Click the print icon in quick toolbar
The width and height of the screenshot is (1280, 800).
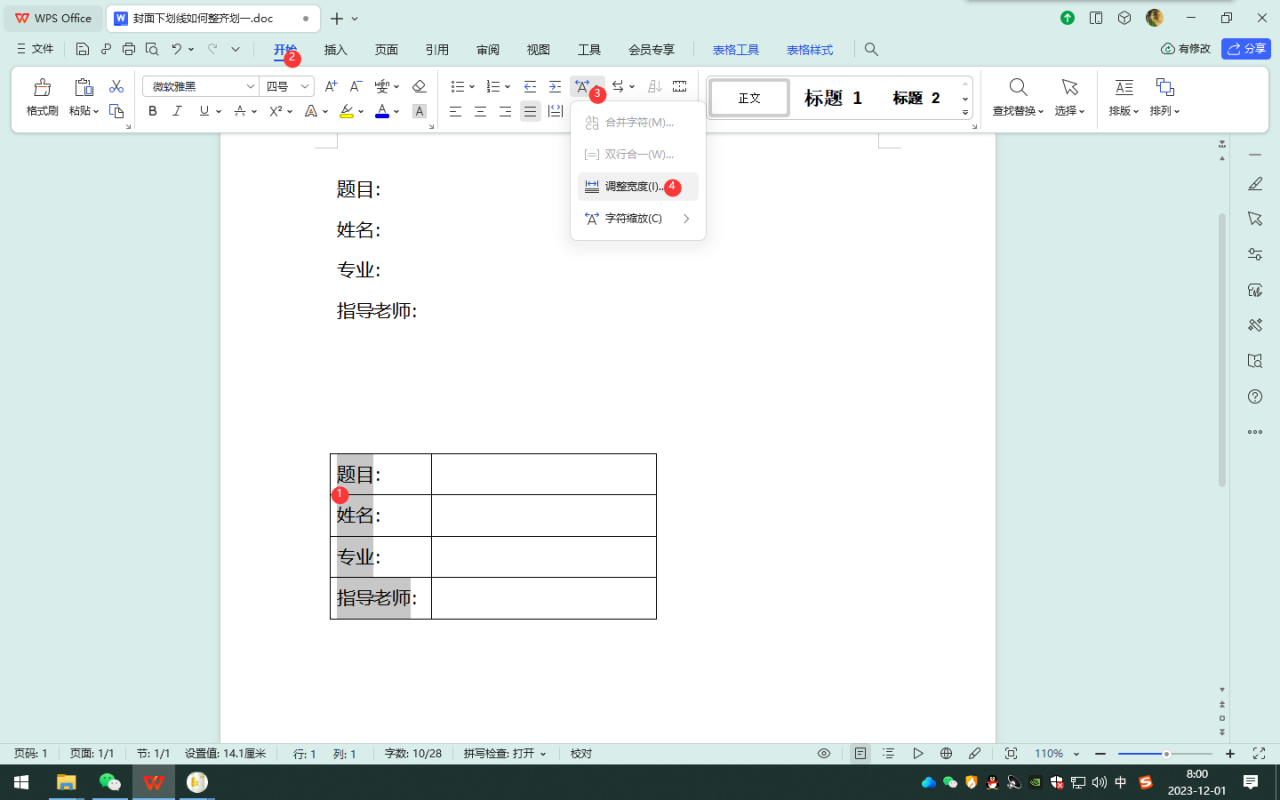click(x=128, y=49)
